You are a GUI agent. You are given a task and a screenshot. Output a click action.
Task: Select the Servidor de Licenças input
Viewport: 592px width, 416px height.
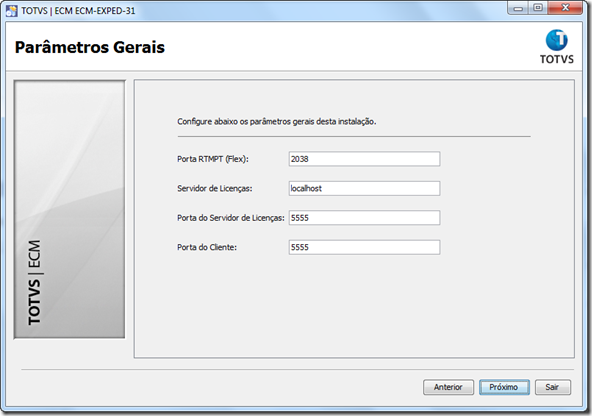tap(364, 188)
